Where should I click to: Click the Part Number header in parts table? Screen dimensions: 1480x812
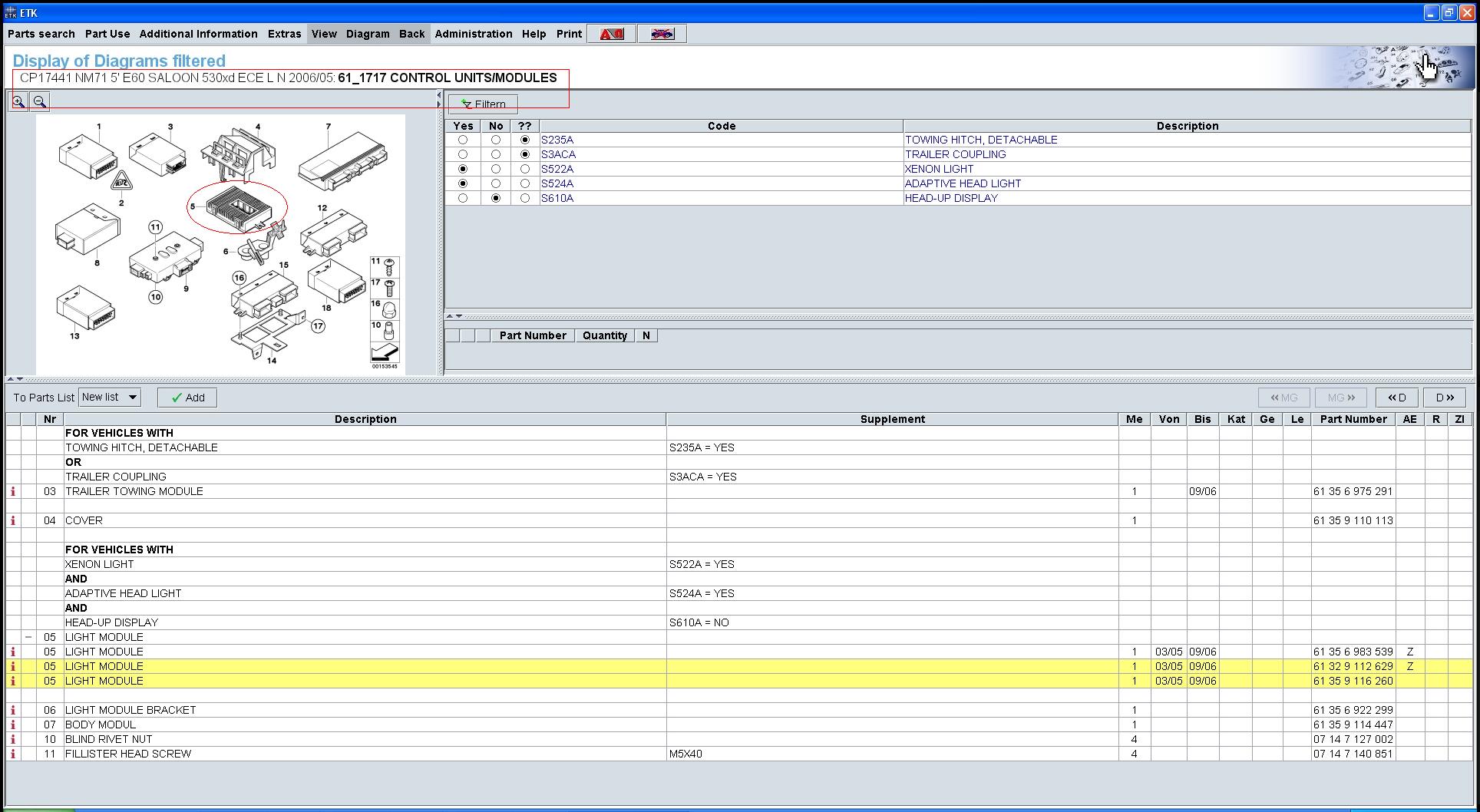click(1353, 419)
